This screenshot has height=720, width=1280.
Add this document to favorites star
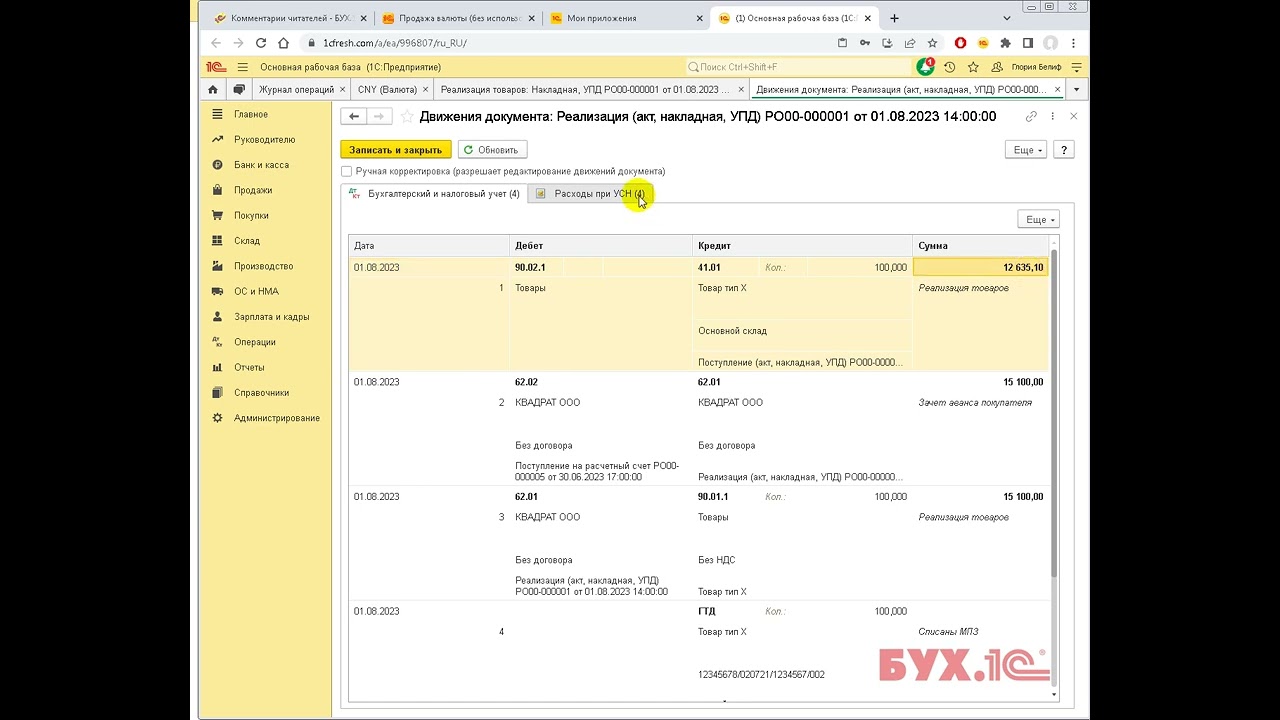click(x=406, y=117)
